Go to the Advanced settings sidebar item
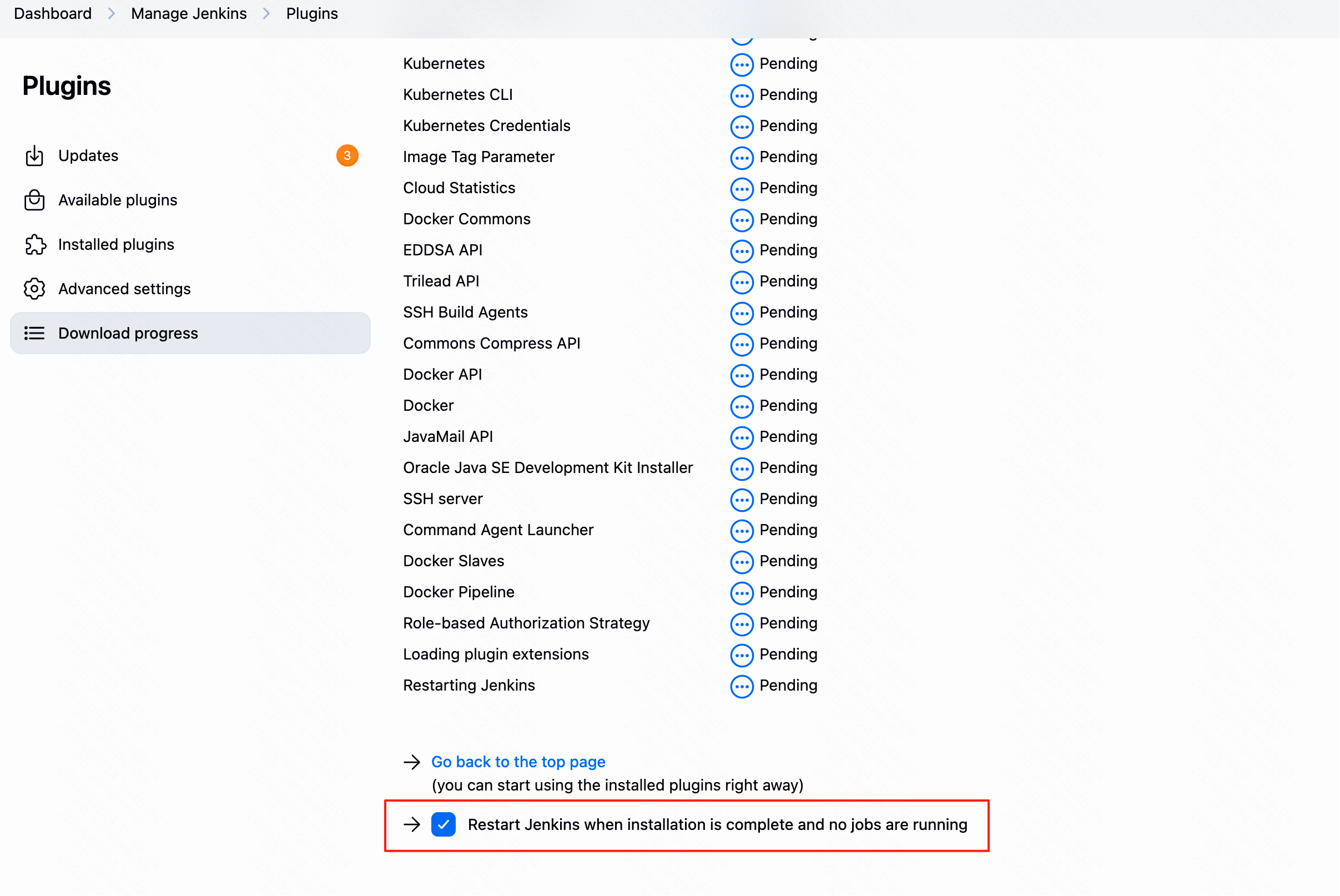The width and height of the screenshot is (1340, 896). 124,289
